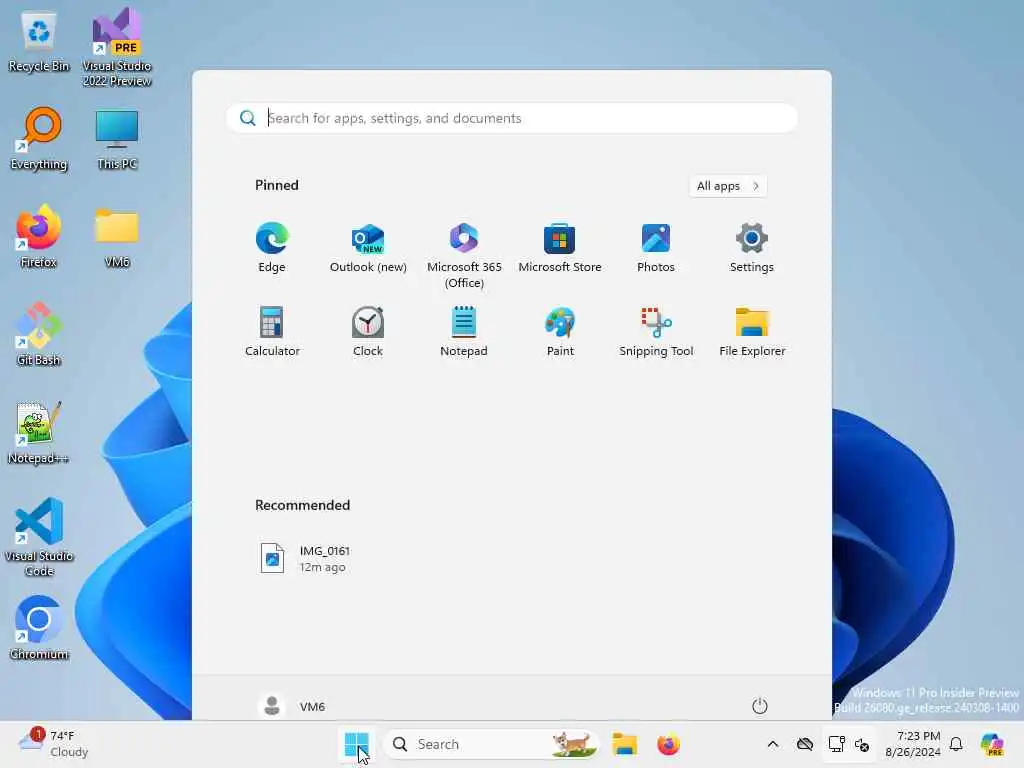The image size is (1024, 768).
Task: Select the This PC desktop icon
Action: click(x=117, y=139)
